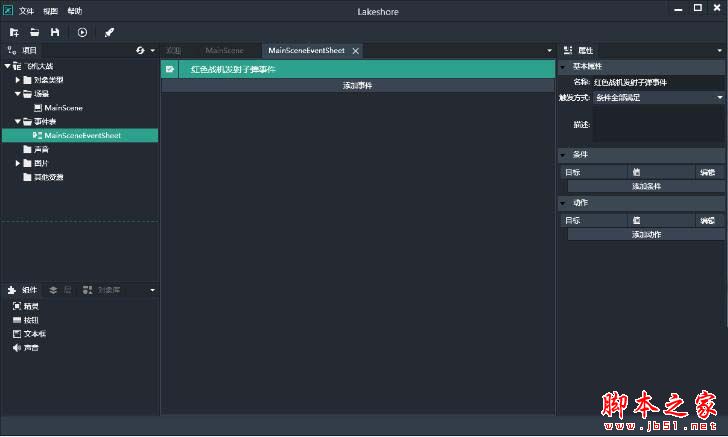This screenshot has width=728, height=437.
Task: Open the 视图 menu
Action: pyautogui.click(x=51, y=11)
